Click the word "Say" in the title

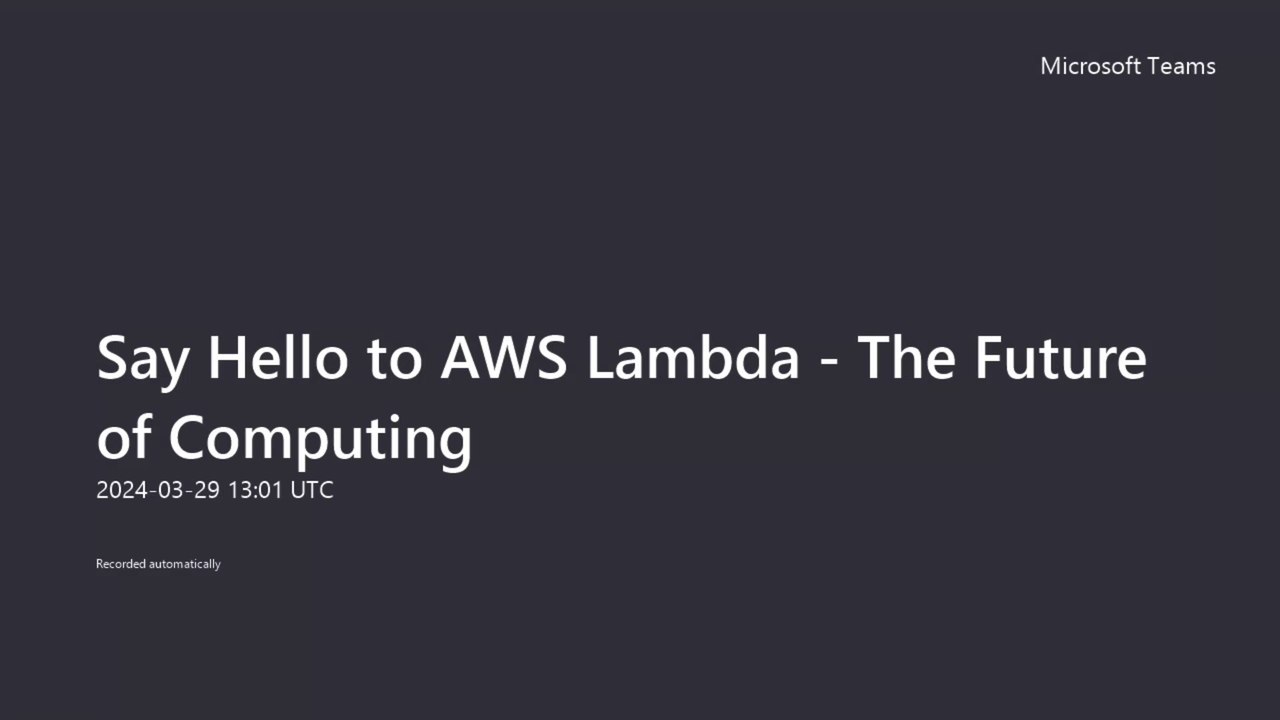(142, 360)
